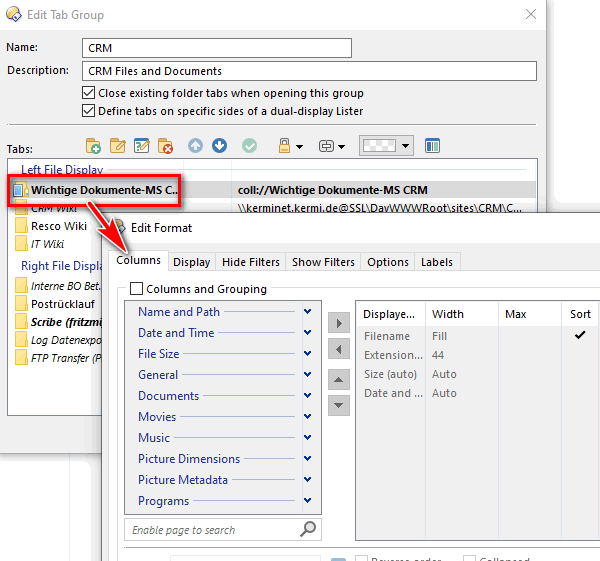
Task: Click the dual-display columns layout icon
Action: [432, 146]
